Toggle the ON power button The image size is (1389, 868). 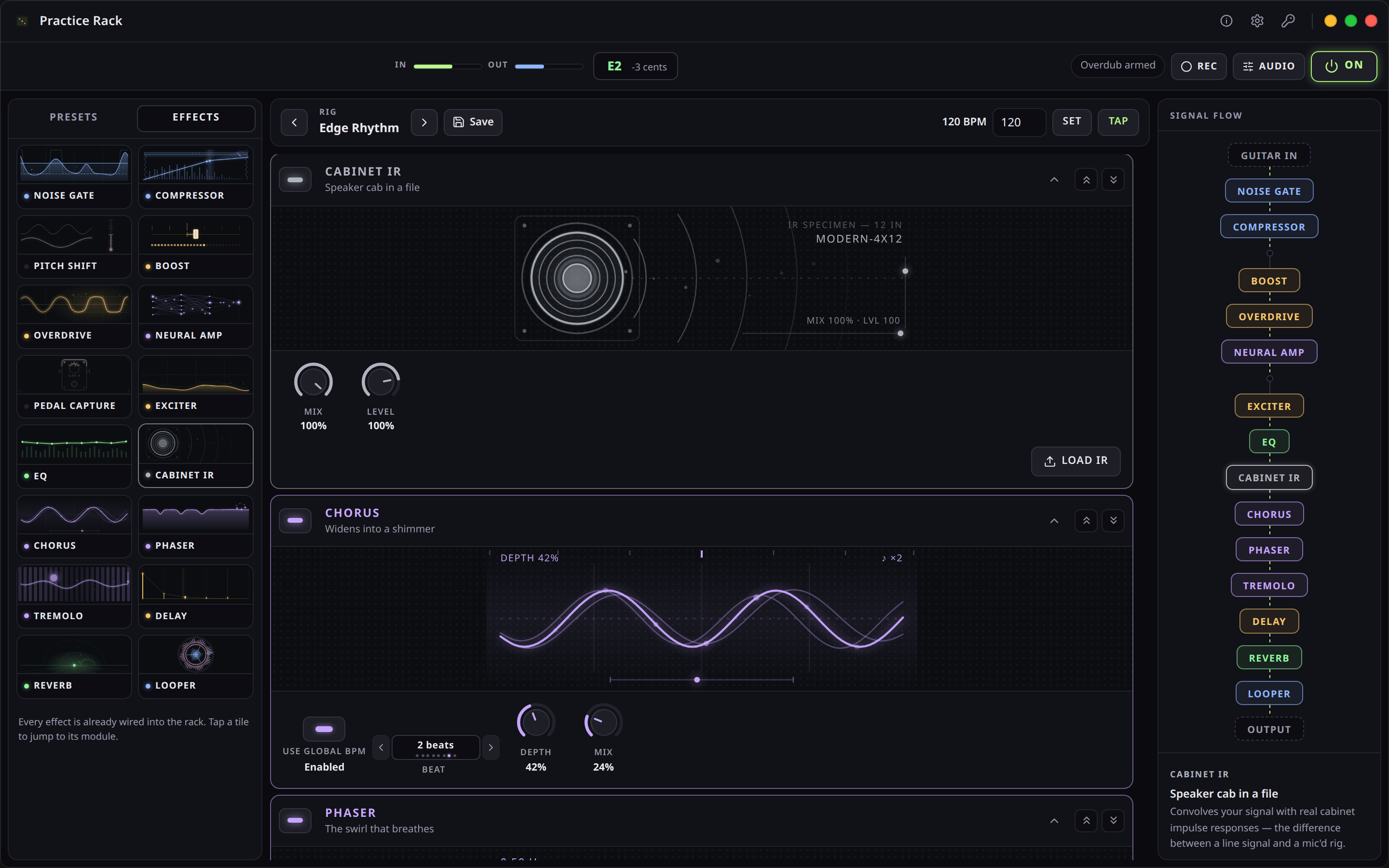tap(1344, 66)
